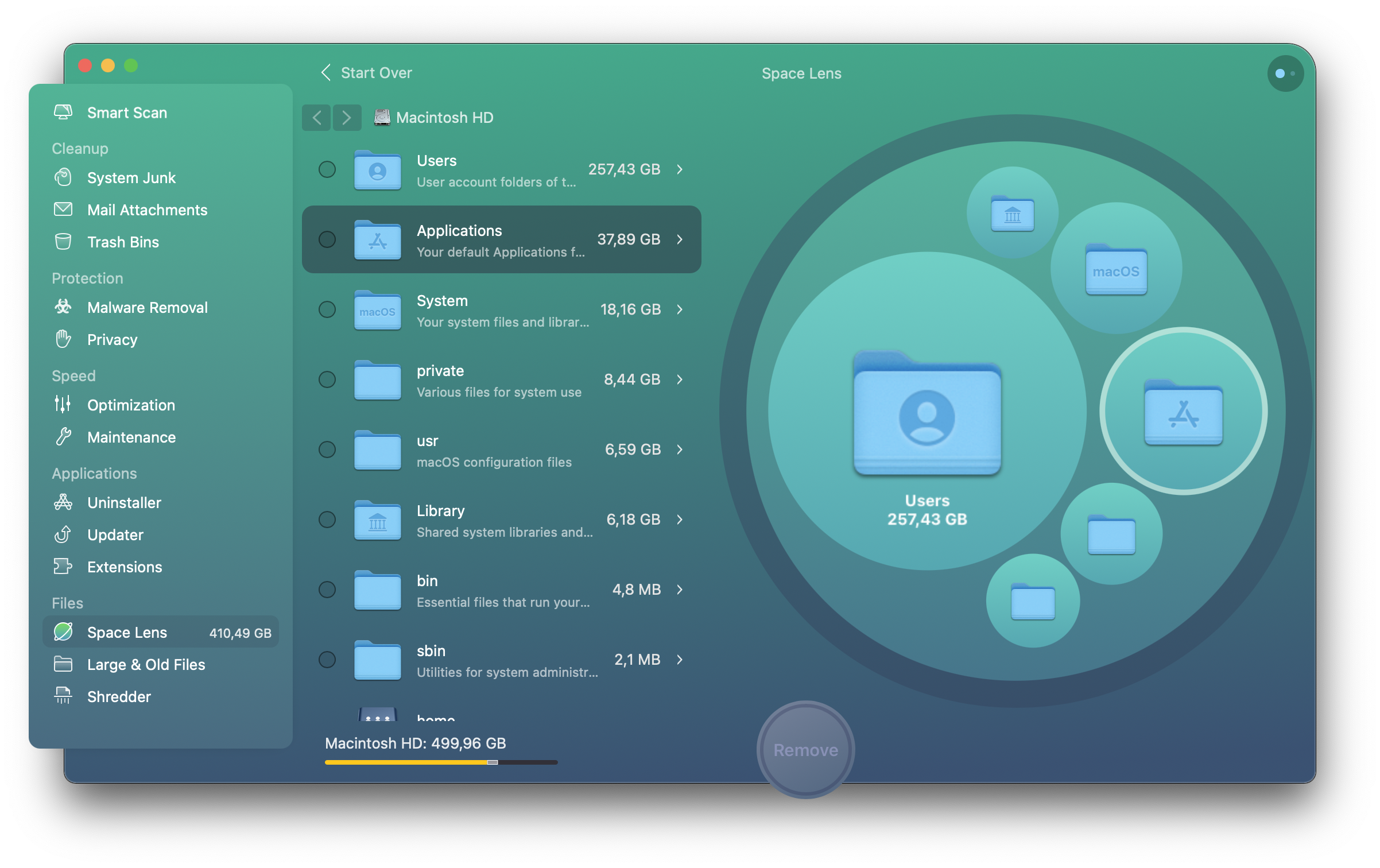Navigate to Large & Old Files

(145, 664)
